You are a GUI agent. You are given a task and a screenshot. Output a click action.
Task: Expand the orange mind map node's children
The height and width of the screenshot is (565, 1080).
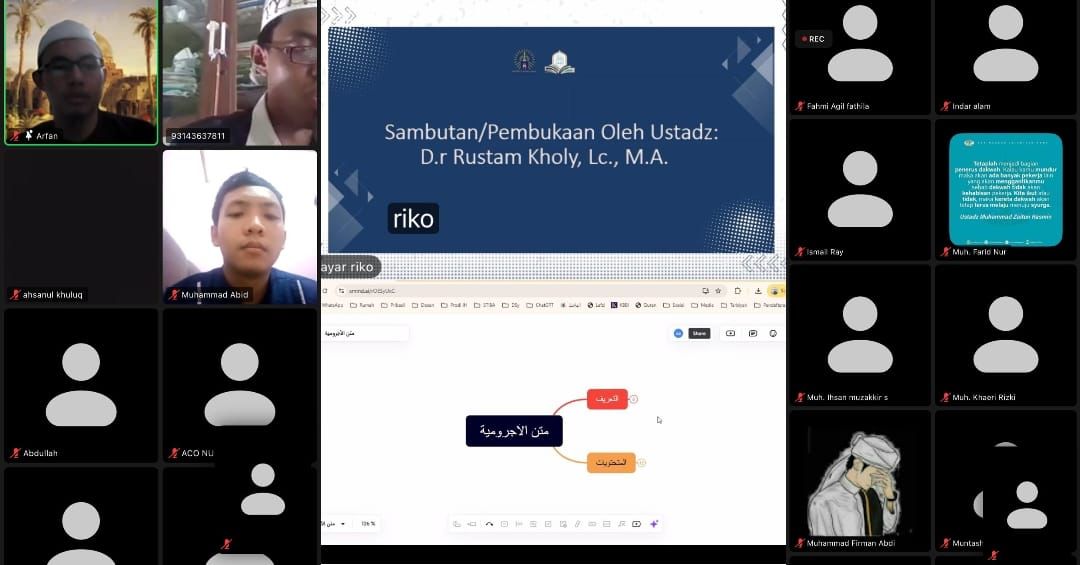(x=642, y=463)
